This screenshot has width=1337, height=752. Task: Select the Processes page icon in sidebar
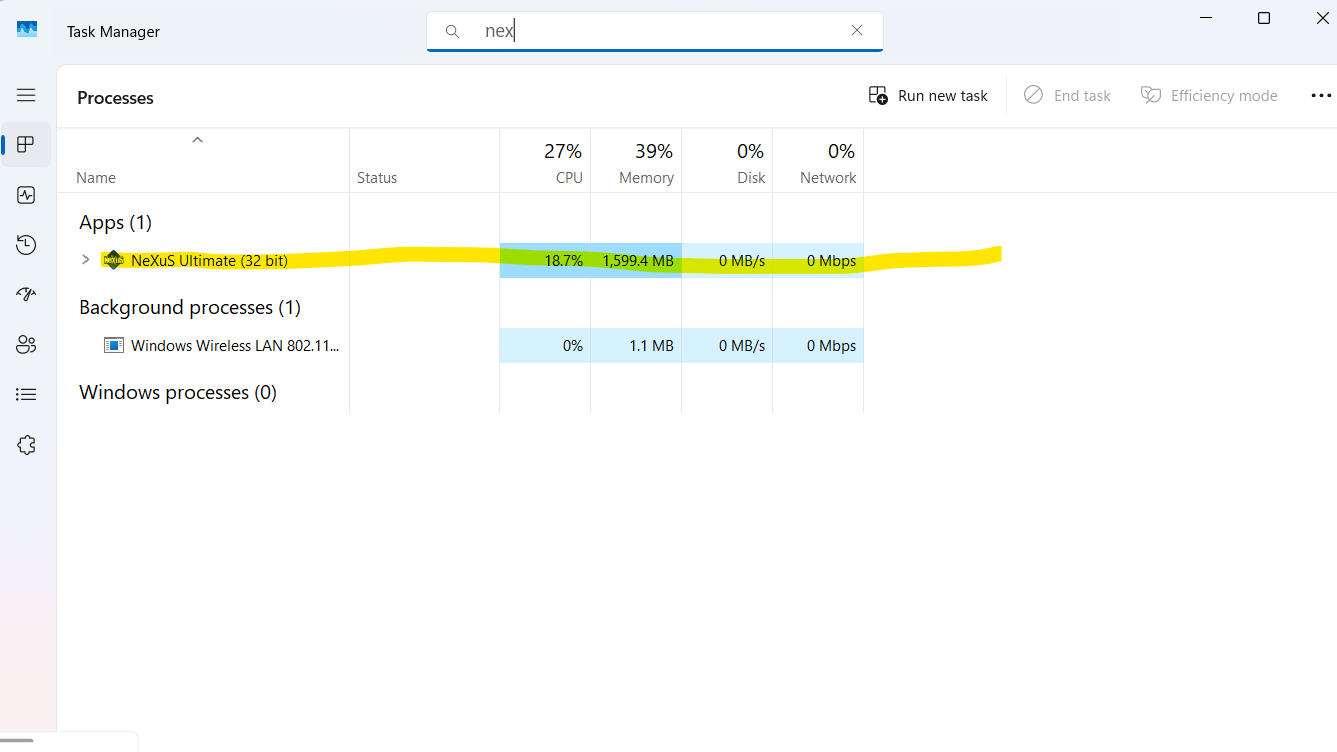[x=26, y=145]
